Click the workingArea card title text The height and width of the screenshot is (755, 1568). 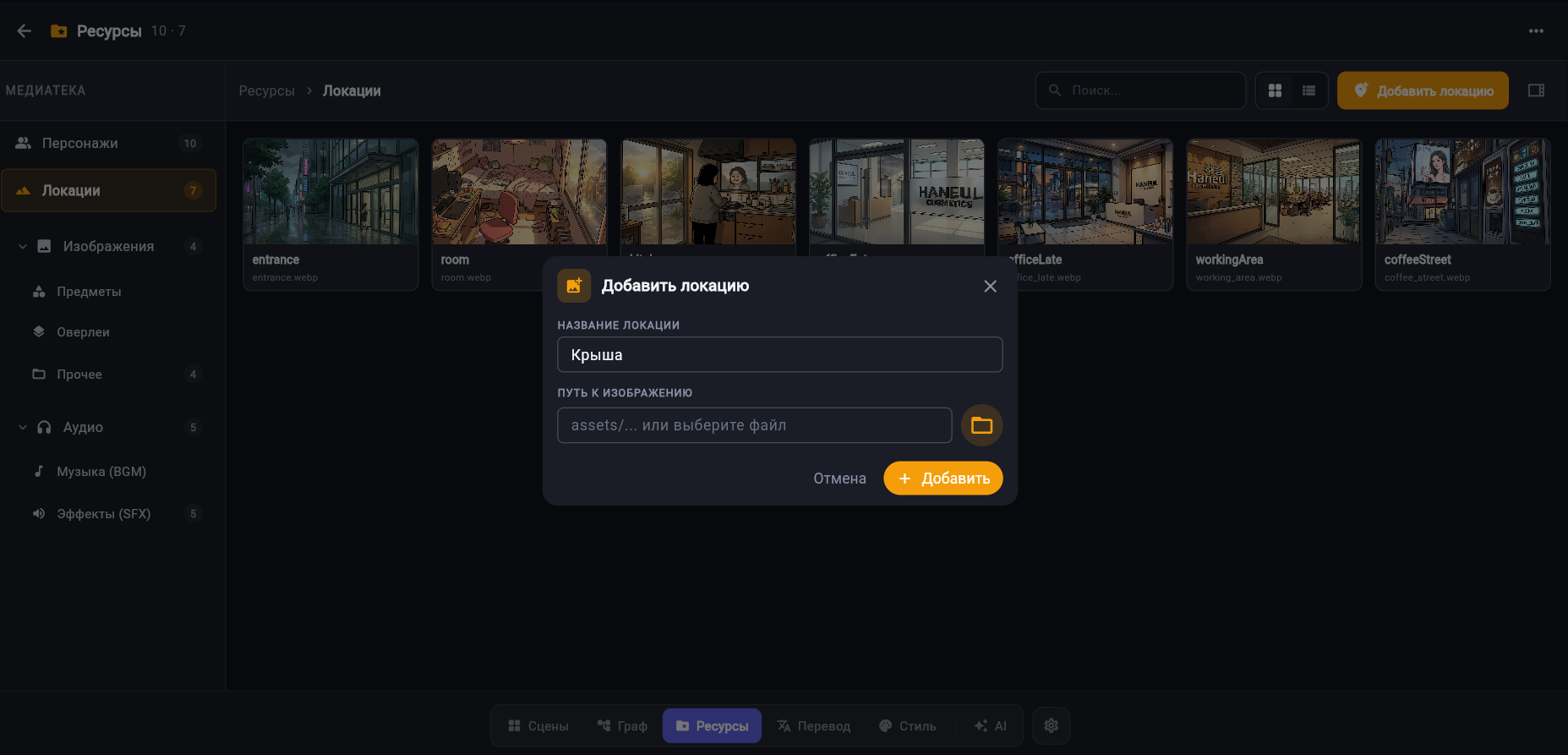(1229, 260)
